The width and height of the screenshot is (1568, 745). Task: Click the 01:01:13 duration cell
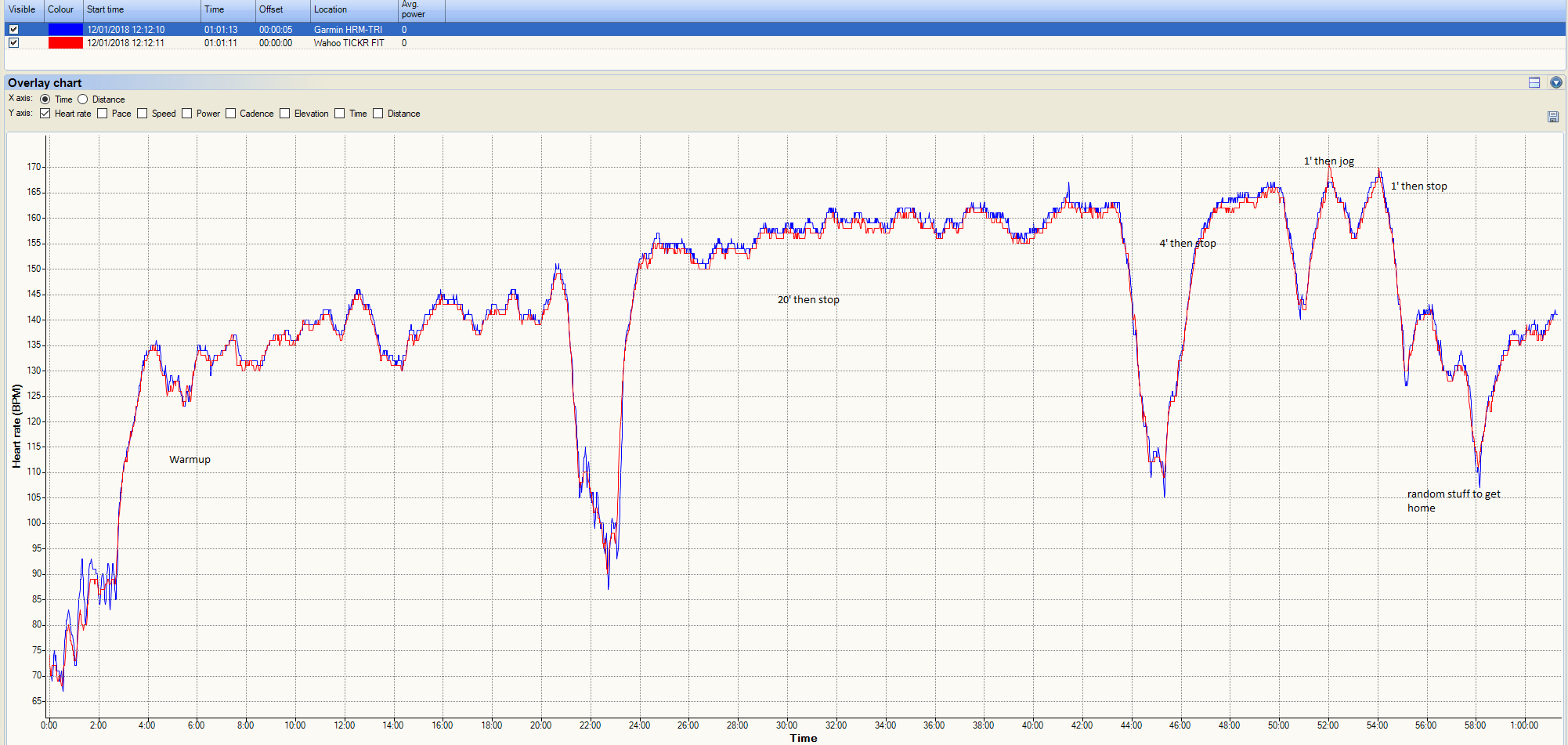(221, 30)
